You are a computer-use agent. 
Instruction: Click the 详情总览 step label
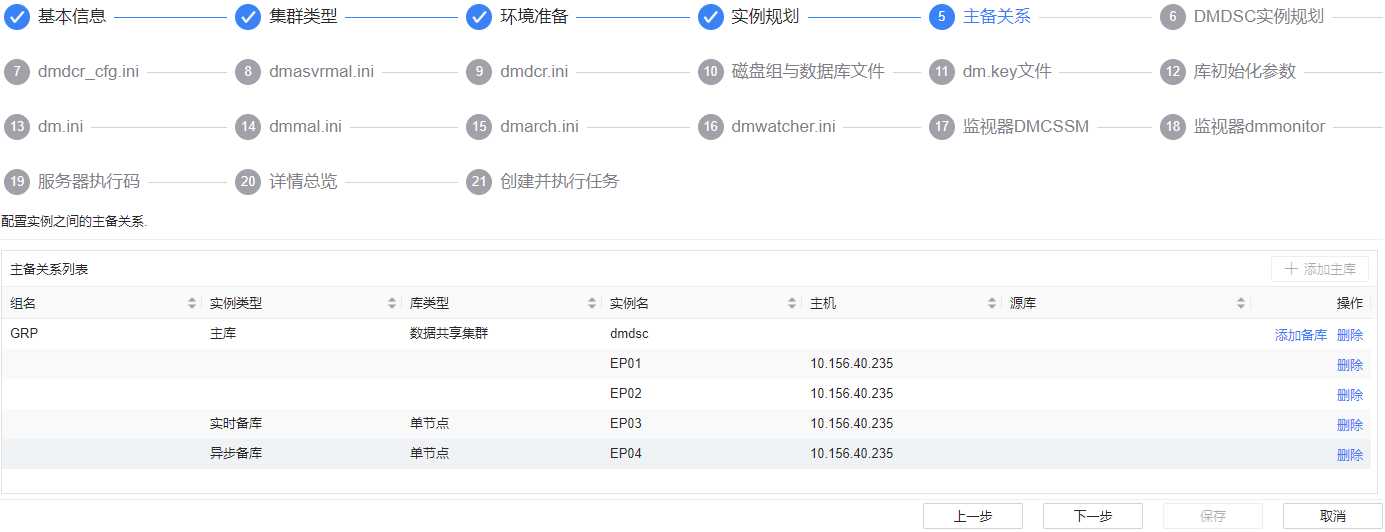tap(303, 182)
